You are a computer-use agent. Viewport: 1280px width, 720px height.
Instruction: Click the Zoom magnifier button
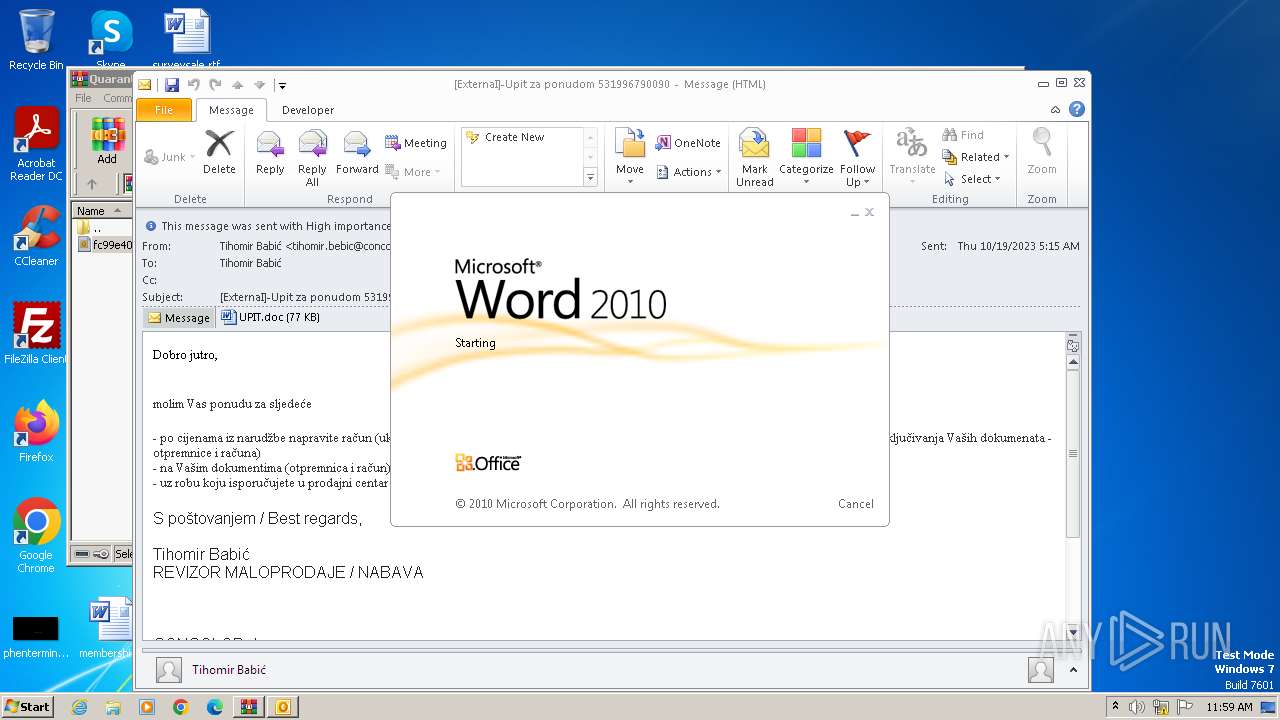[1042, 152]
